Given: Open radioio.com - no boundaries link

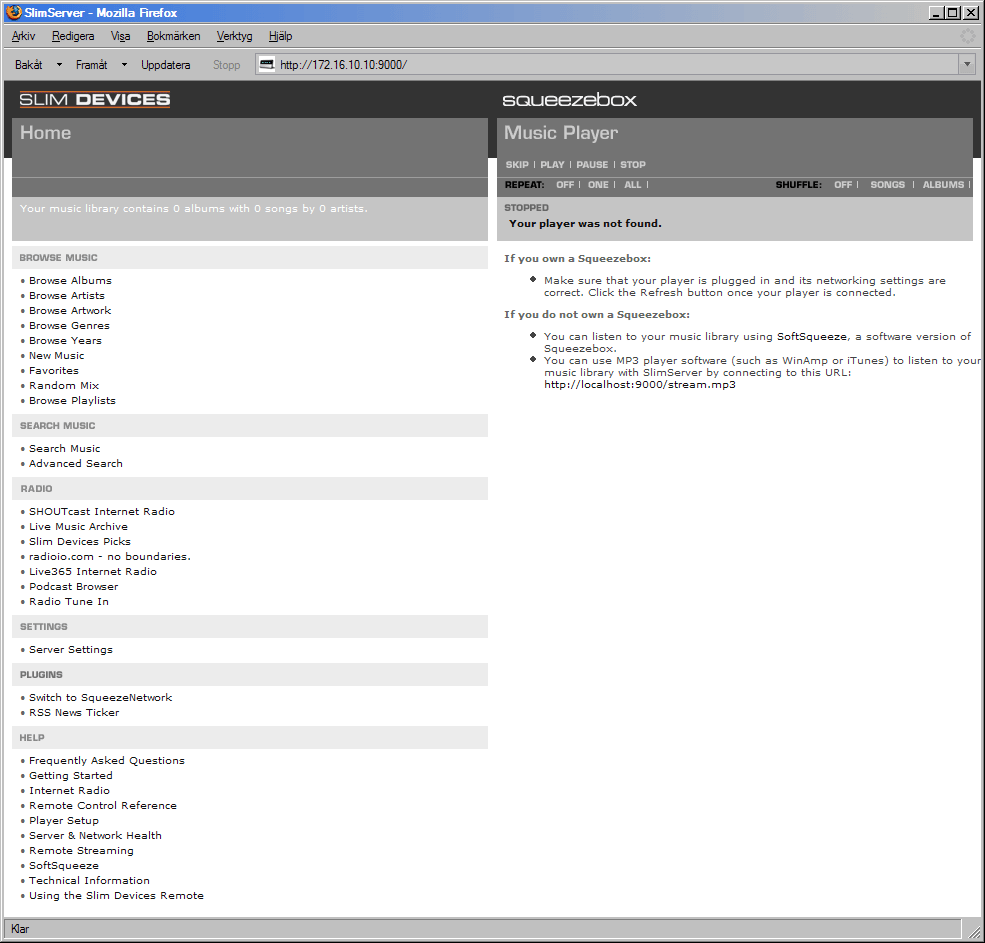Looking at the screenshot, I should (x=110, y=557).
